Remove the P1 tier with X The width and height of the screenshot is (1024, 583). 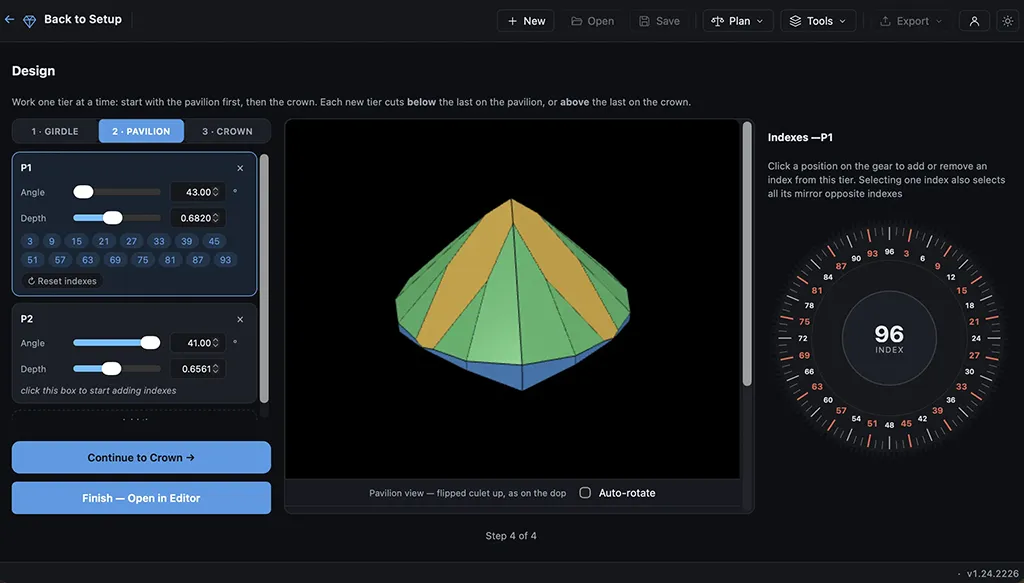(x=240, y=168)
